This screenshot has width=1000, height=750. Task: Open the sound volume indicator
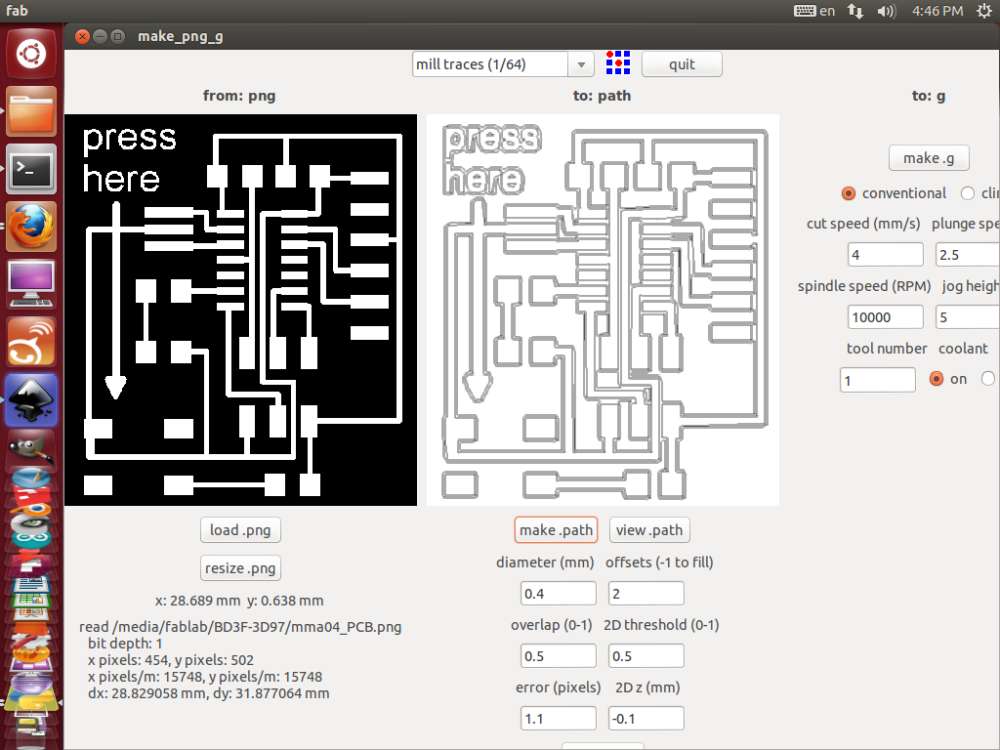coord(886,11)
